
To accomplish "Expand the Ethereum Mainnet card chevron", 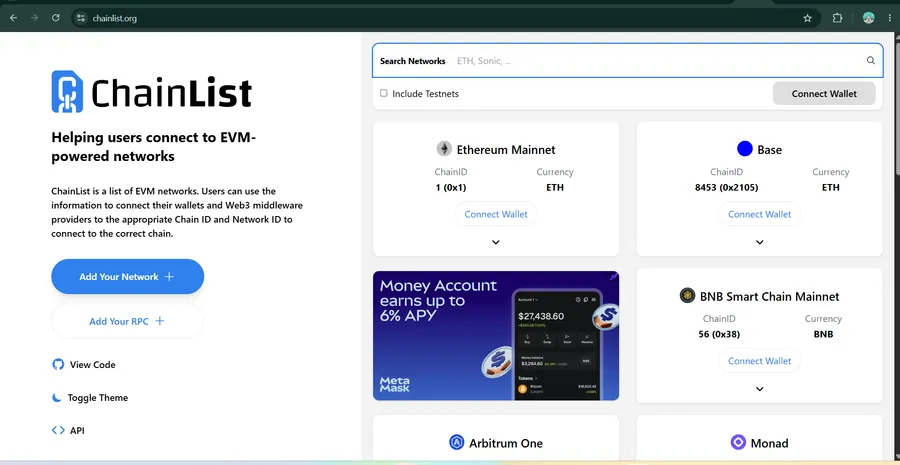I will (496, 242).
